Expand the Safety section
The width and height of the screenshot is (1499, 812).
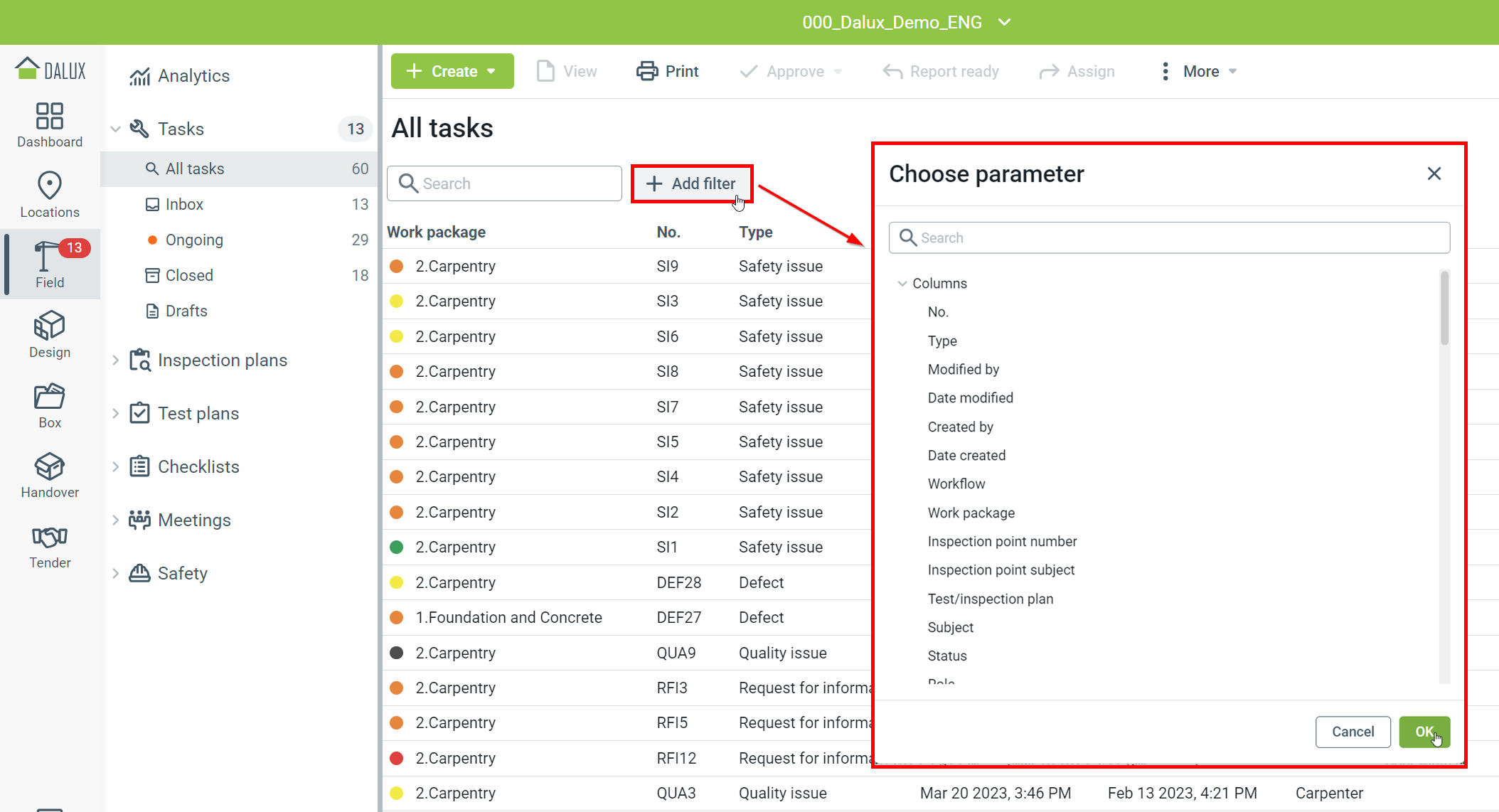click(x=115, y=574)
